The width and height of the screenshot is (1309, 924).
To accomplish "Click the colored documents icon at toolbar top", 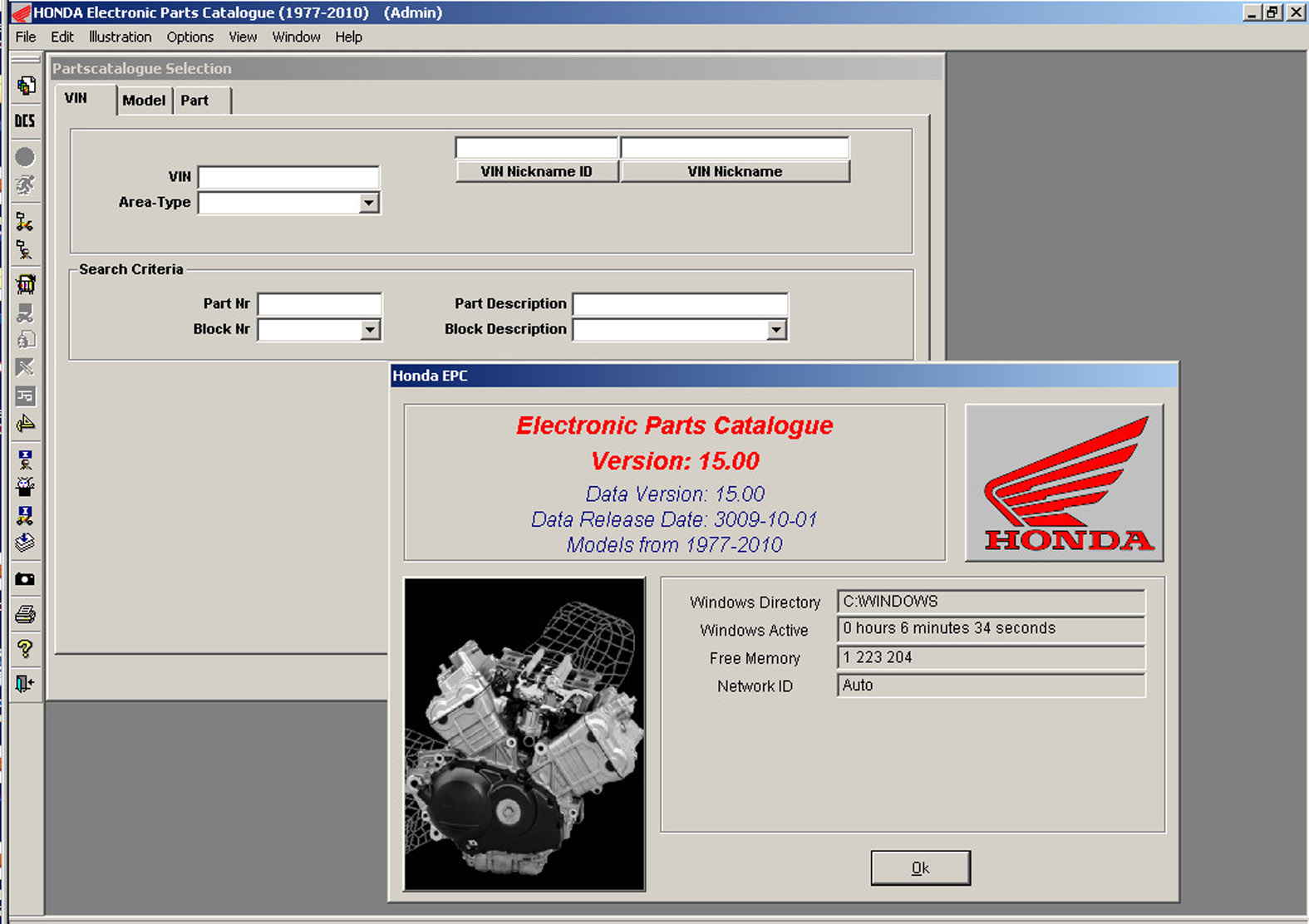I will (x=25, y=86).
